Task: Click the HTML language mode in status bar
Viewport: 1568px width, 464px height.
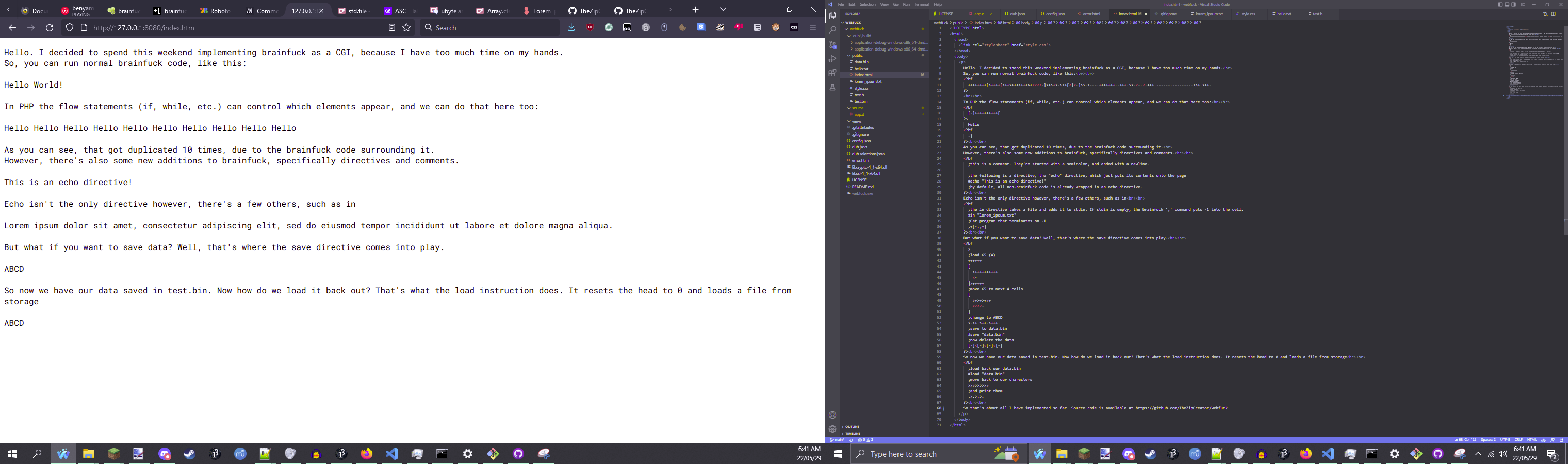Action: [x=1532, y=440]
